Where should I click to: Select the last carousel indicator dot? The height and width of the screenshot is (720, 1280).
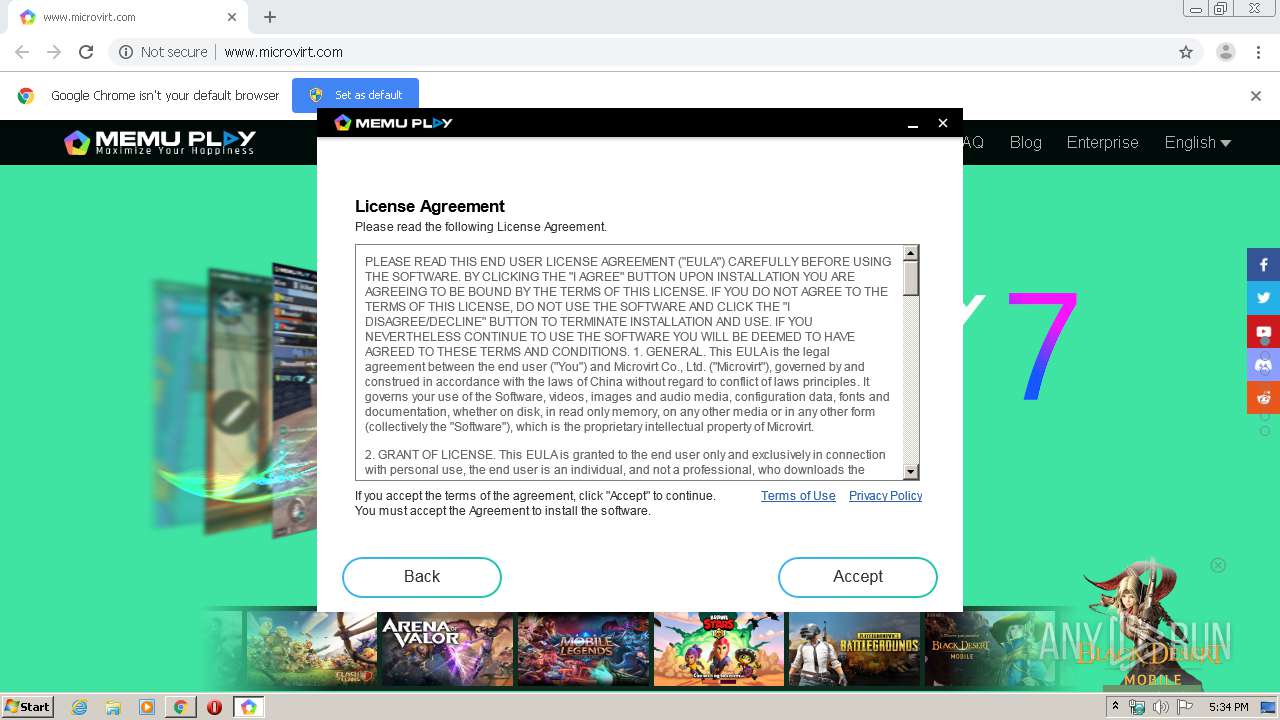point(1265,431)
